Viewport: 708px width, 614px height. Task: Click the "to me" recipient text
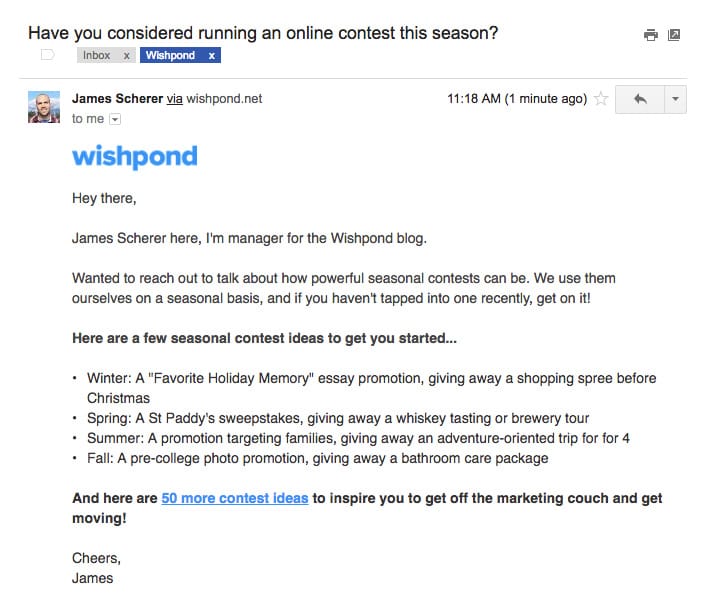pos(88,119)
